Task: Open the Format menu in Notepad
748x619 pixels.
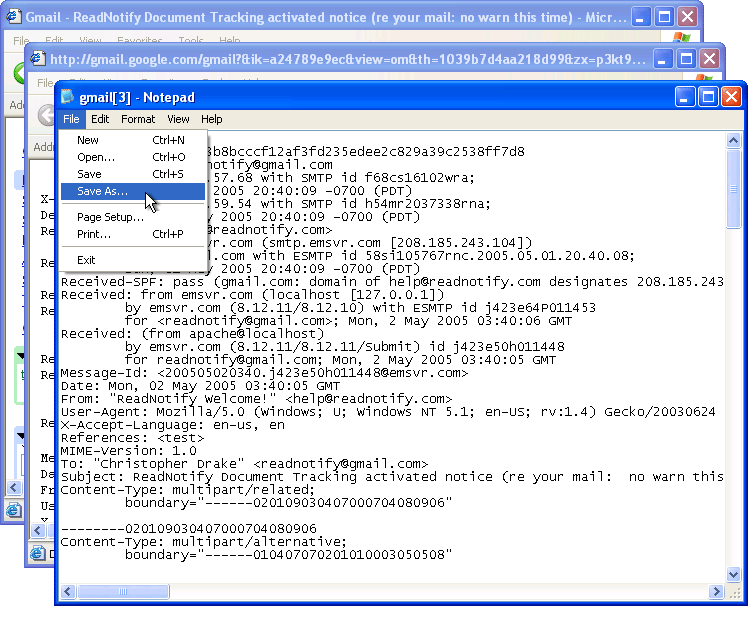Action: 138,119
